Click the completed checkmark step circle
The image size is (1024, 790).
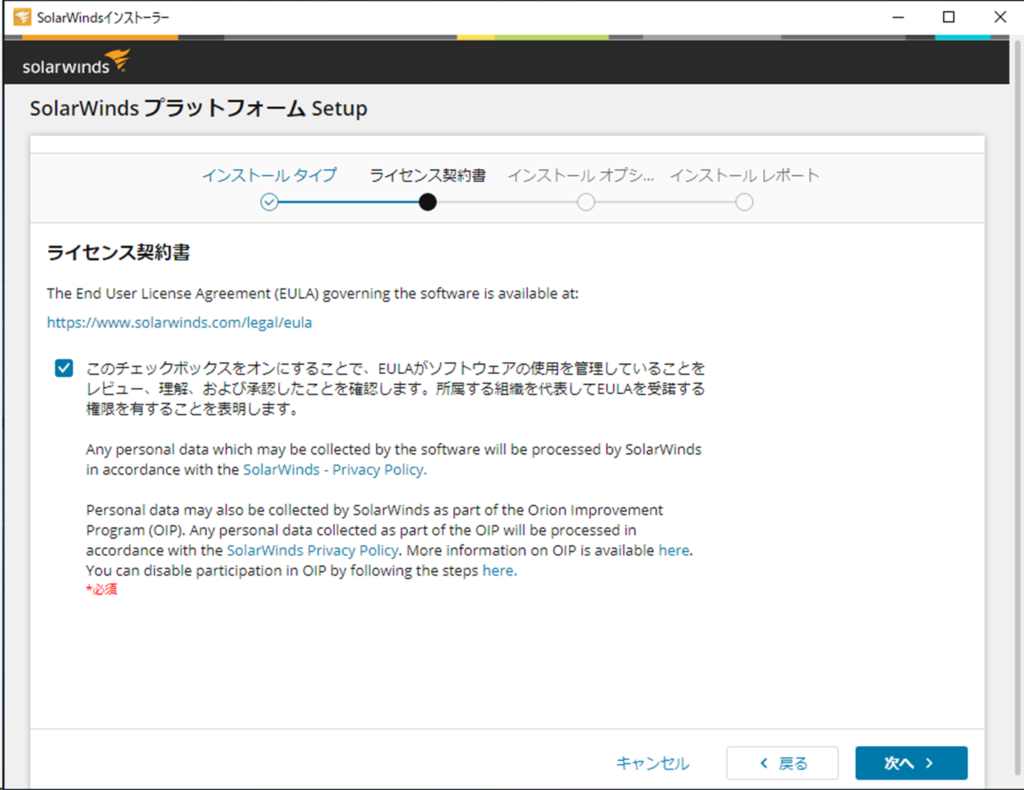coord(269,202)
